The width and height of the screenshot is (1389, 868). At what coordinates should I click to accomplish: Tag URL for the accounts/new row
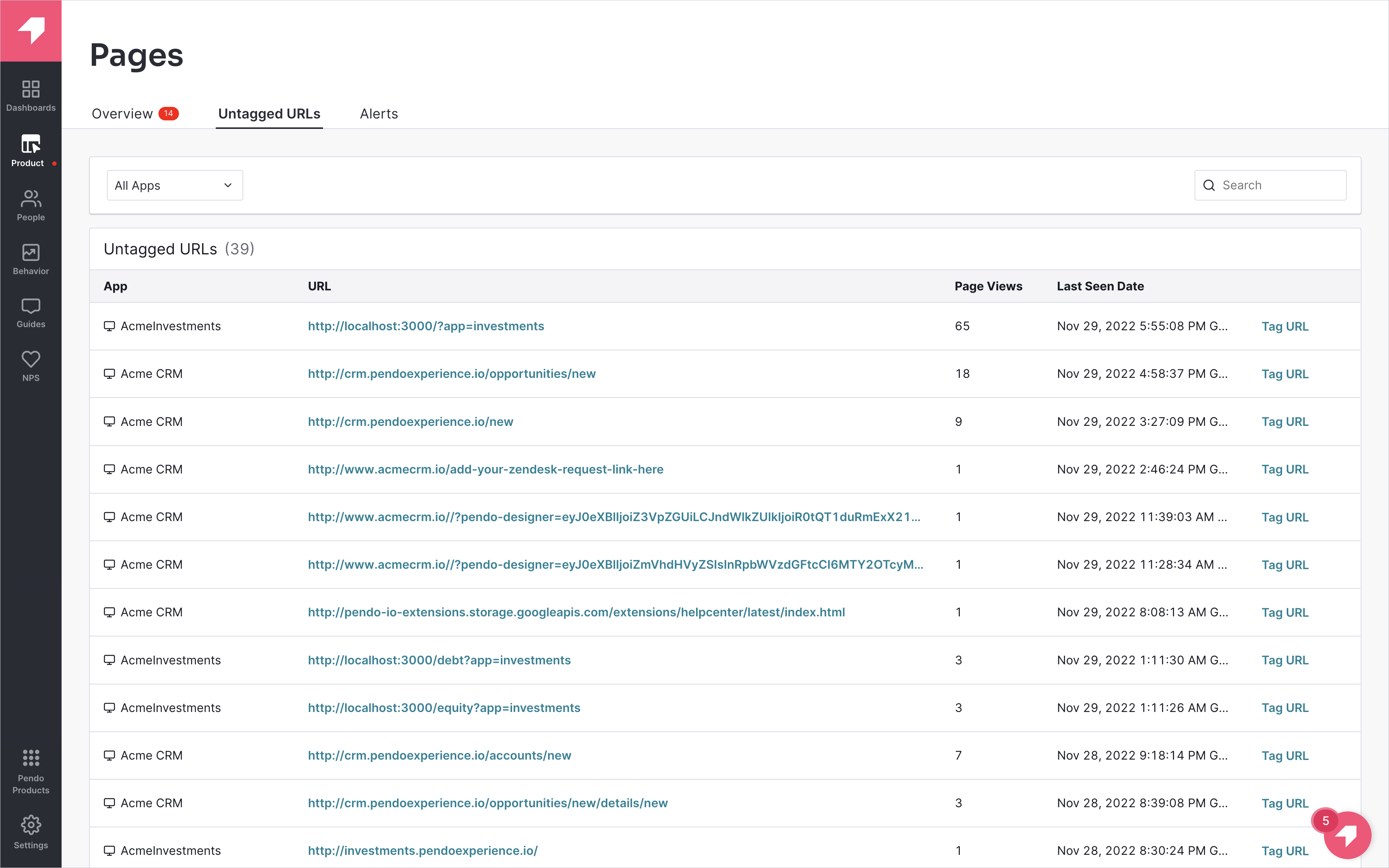click(1284, 756)
